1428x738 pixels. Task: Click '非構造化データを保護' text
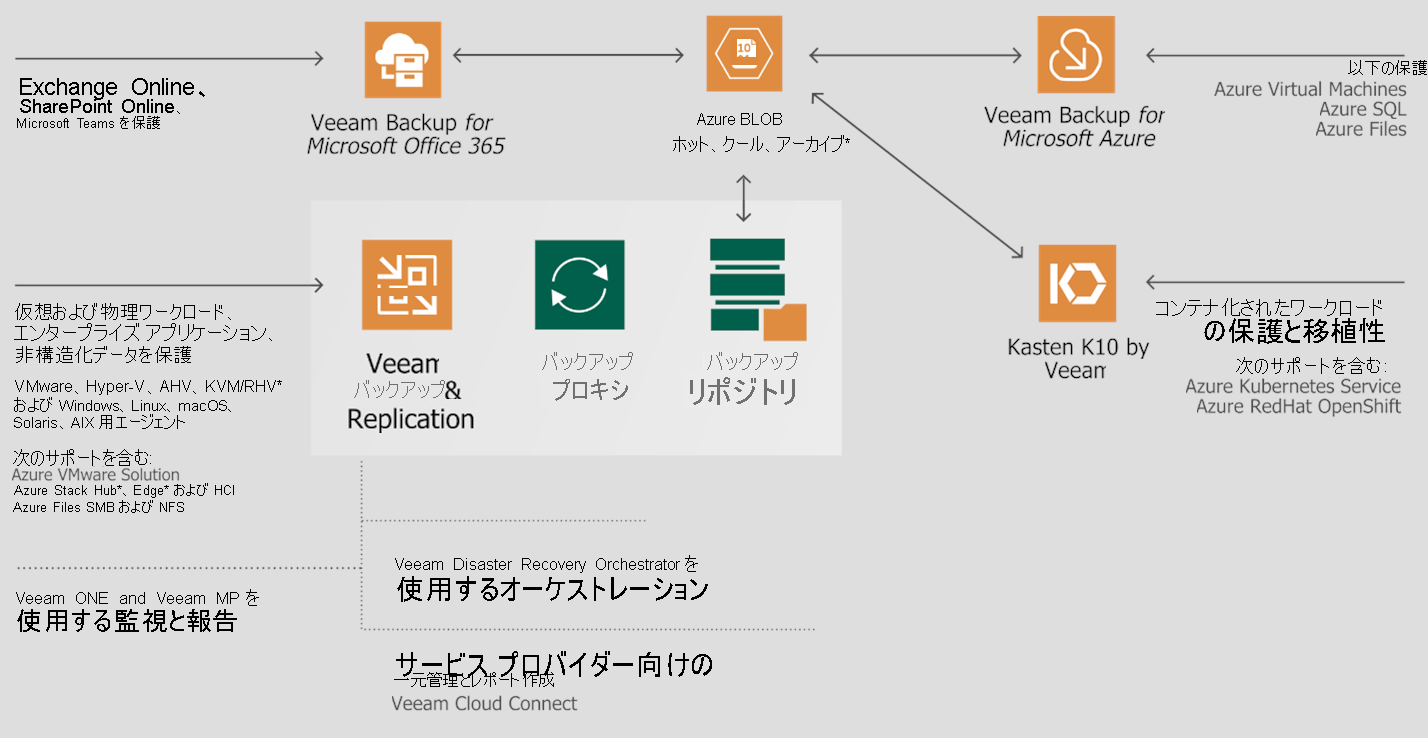(103, 355)
